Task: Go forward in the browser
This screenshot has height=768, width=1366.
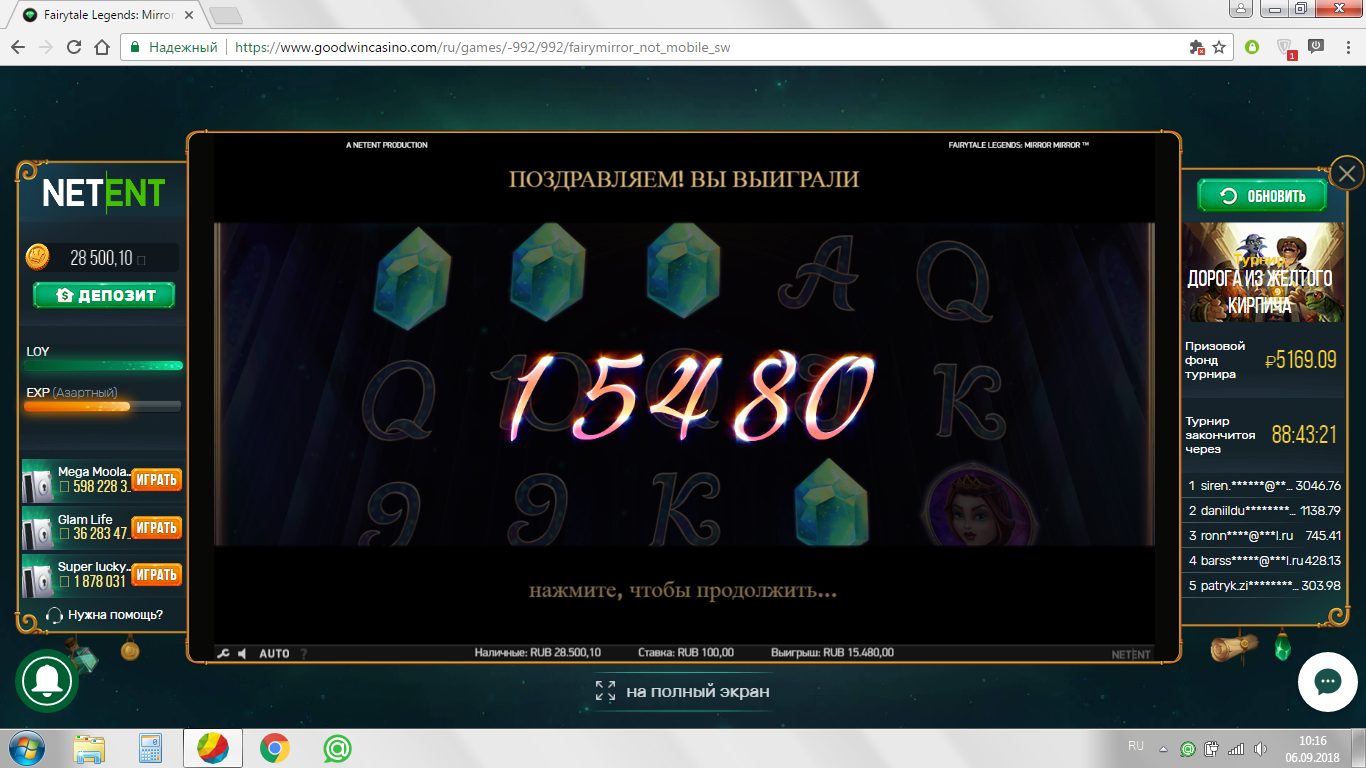Action: coord(46,47)
